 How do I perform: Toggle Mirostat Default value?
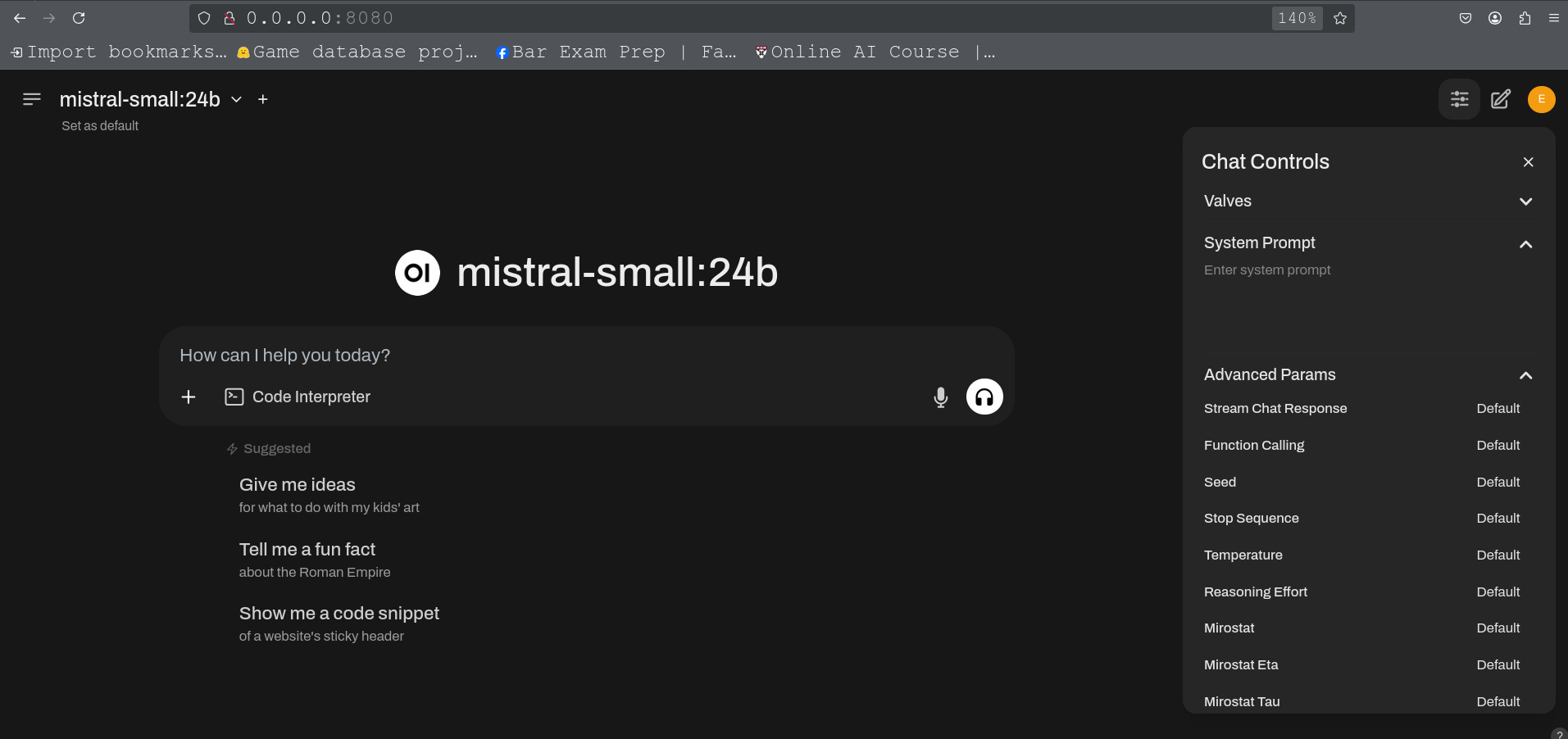(x=1498, y=628)
